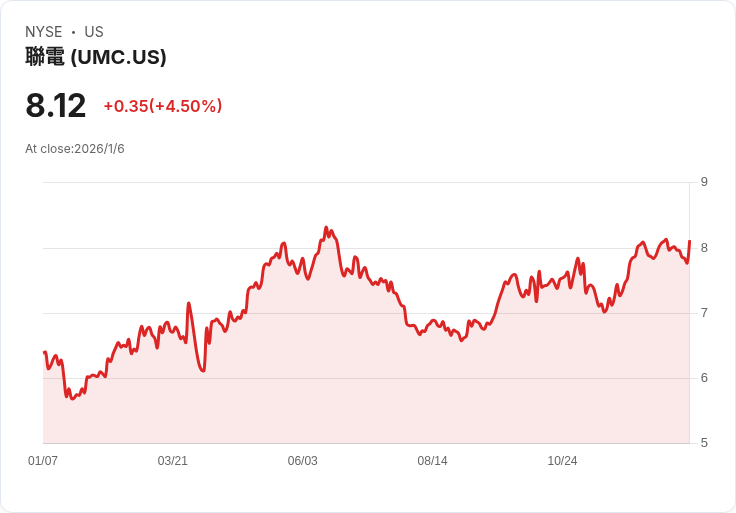The image size is (736, 513).
Task: Click the chart's highest peak in June
Action: pyautogui.click(x=326, y=228)
